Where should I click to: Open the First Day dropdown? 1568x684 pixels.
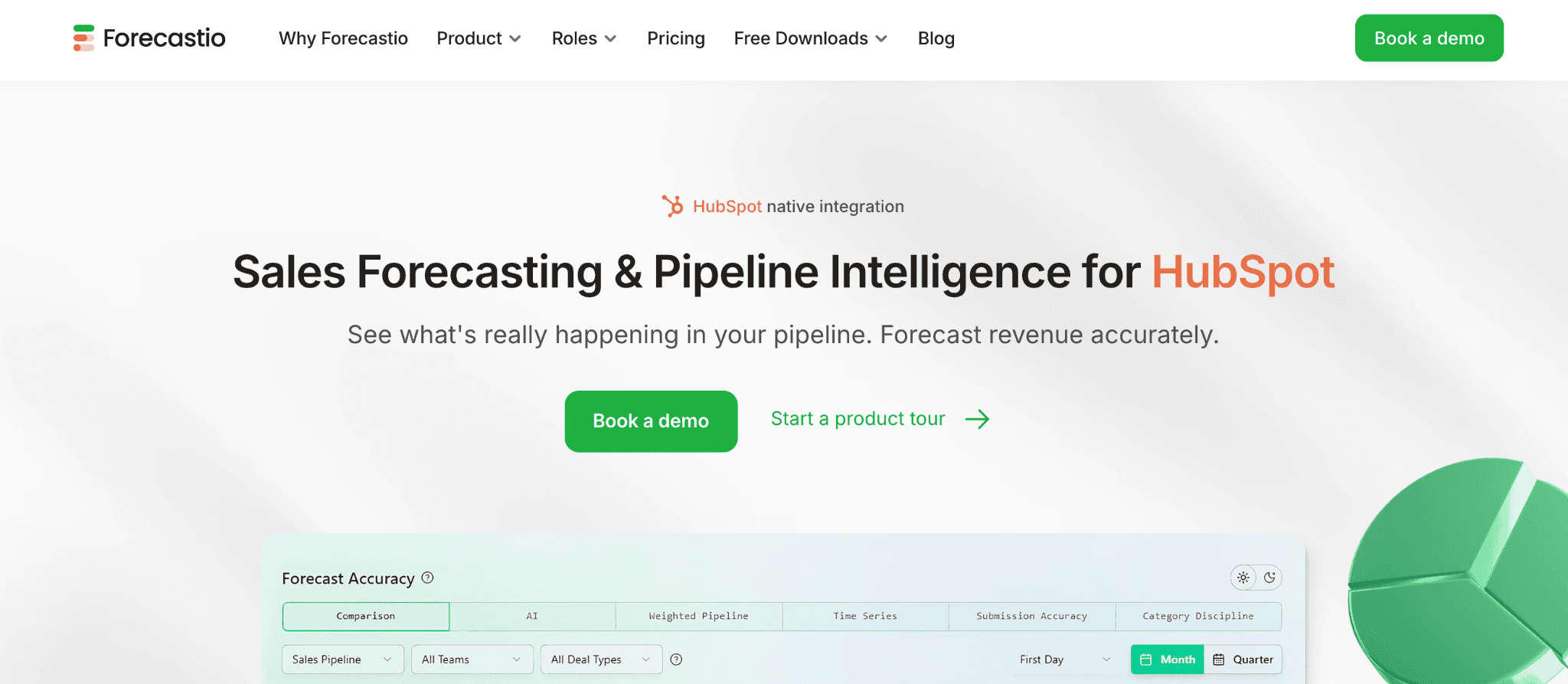1063,659
